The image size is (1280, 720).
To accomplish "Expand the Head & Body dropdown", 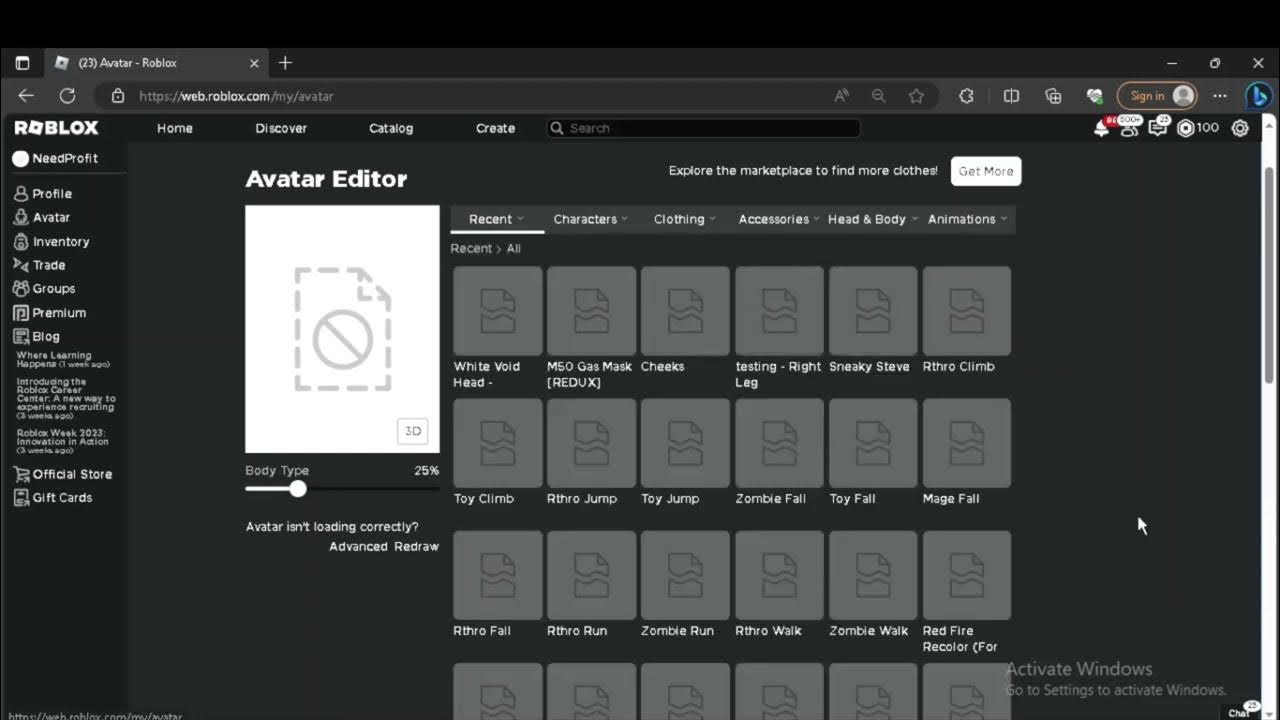I will (873, 219).
